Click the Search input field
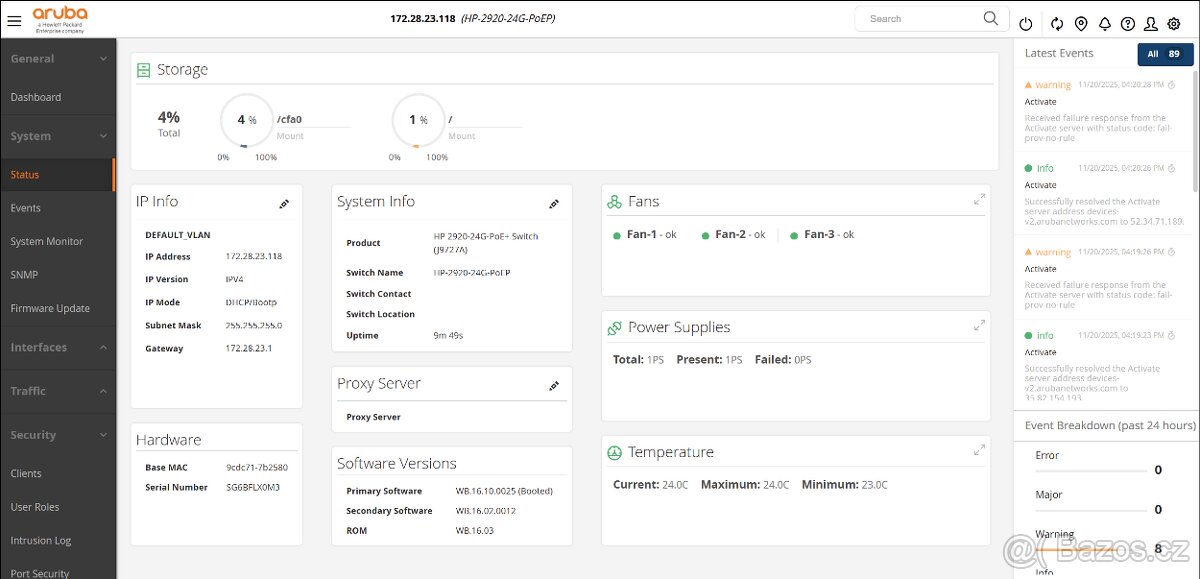Screen dimensions: 1200x579 [920, 17]
